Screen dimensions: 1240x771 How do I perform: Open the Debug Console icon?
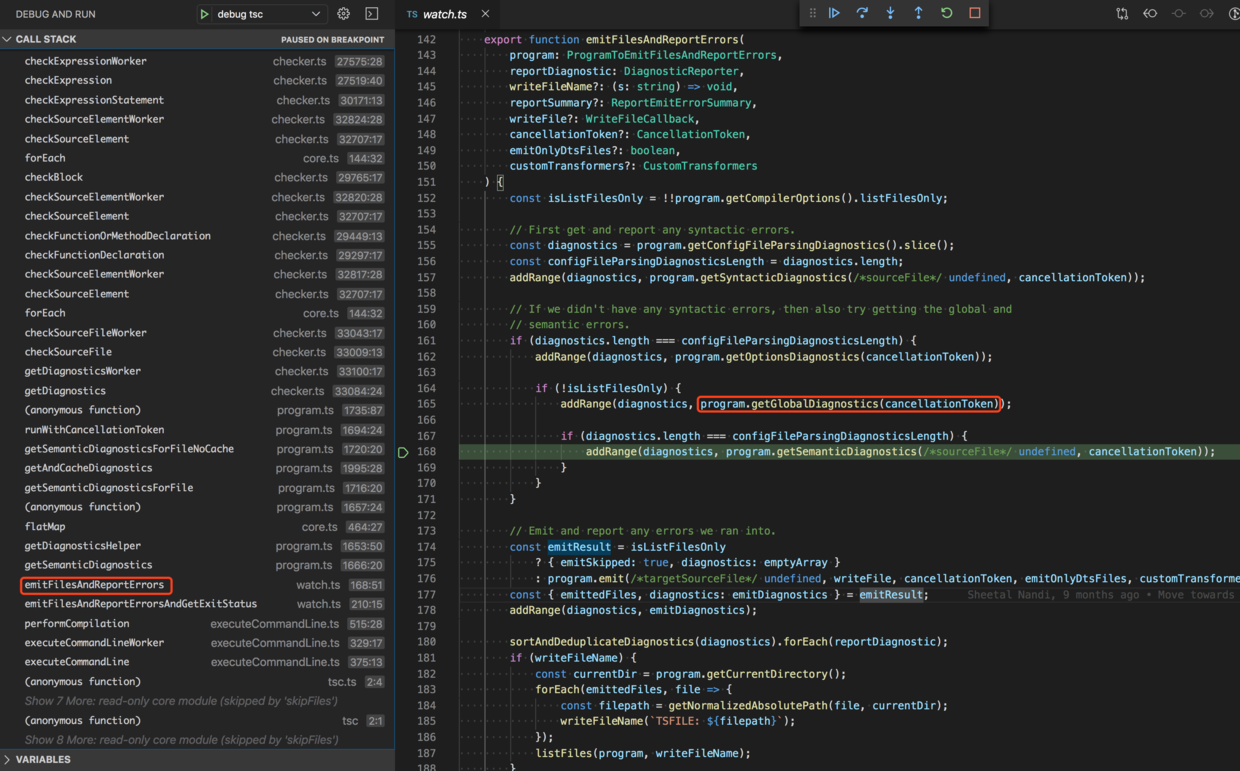tap(372, 14)
